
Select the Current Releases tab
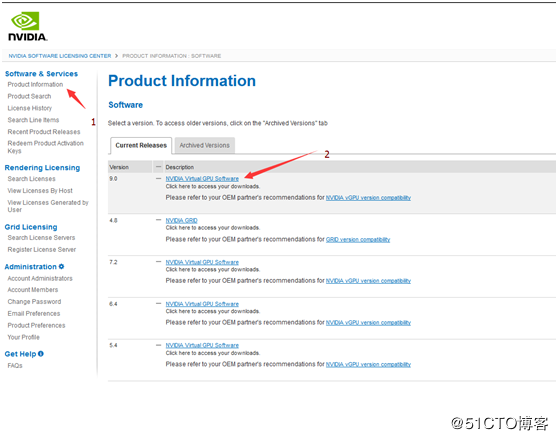point(141,145)
